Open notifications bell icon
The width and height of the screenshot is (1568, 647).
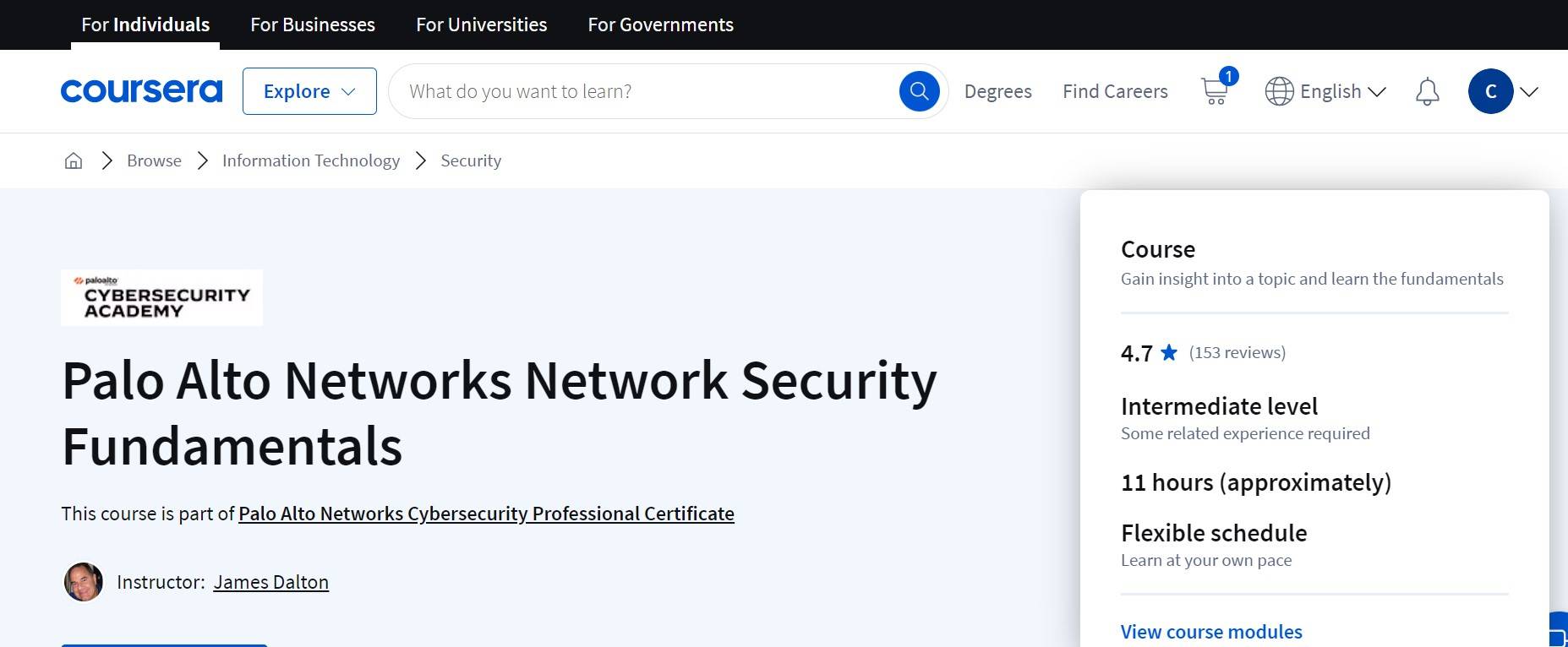point(1428,91)
